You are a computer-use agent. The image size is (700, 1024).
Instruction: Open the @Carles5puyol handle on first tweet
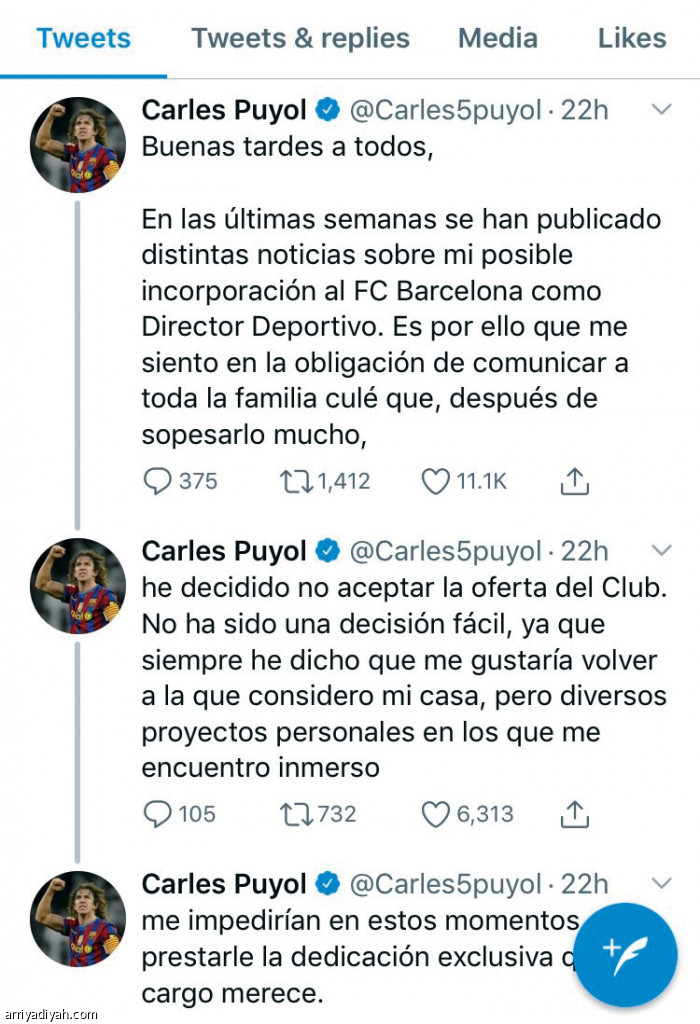point(444,110)
